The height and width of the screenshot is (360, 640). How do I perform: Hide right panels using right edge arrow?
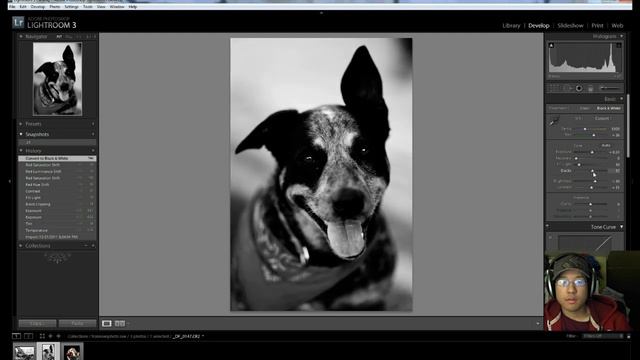[x=633, y=181]
